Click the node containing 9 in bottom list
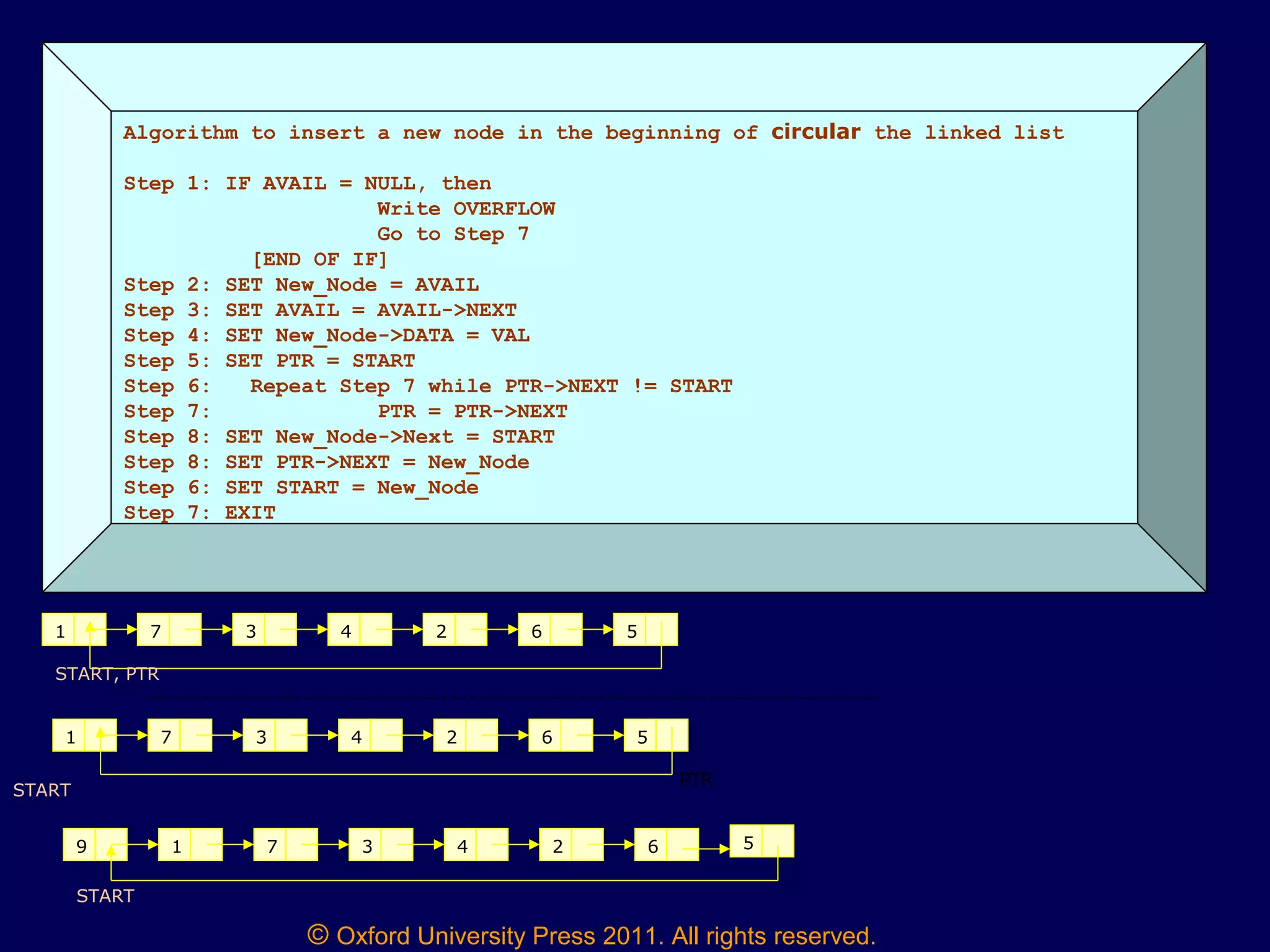 pos(81,845)
